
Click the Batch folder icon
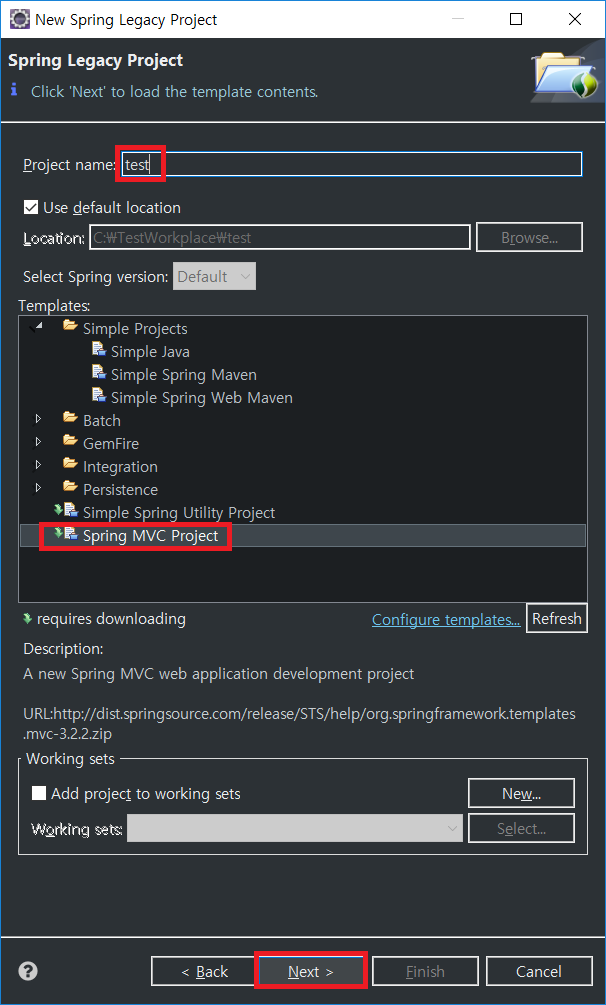(x=70, y=419)
